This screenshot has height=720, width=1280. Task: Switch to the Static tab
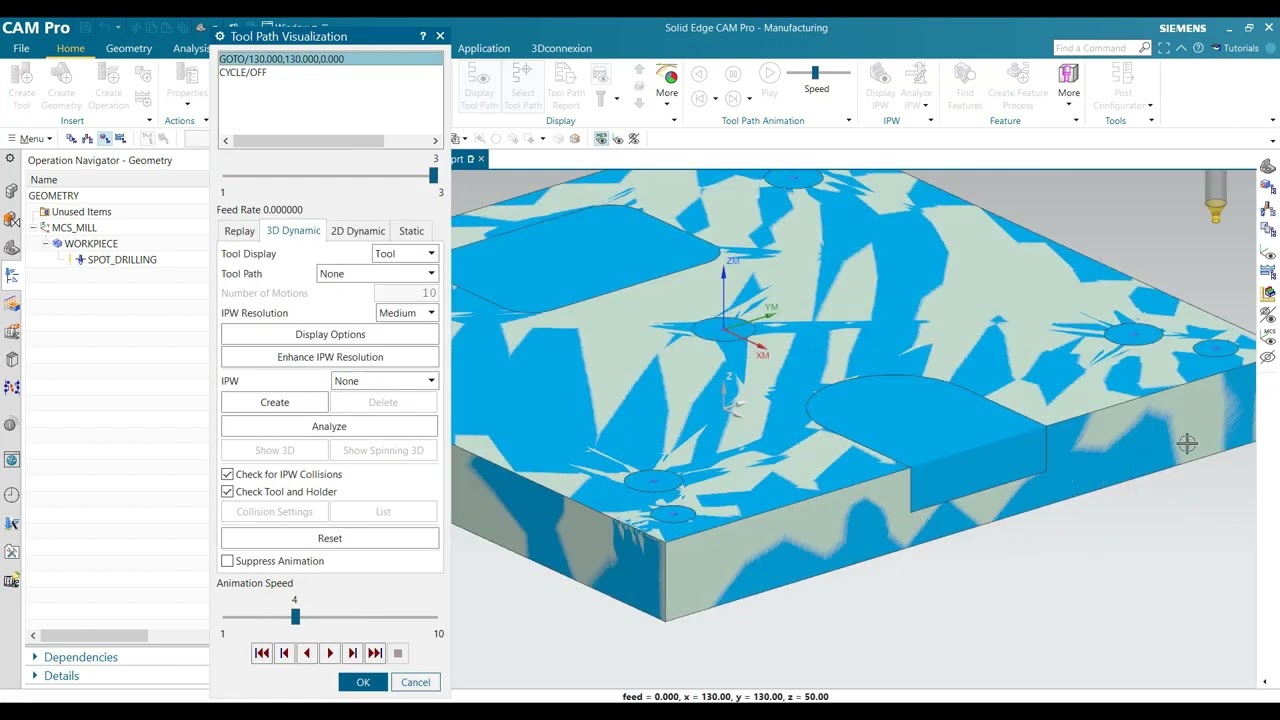[412, 231]
